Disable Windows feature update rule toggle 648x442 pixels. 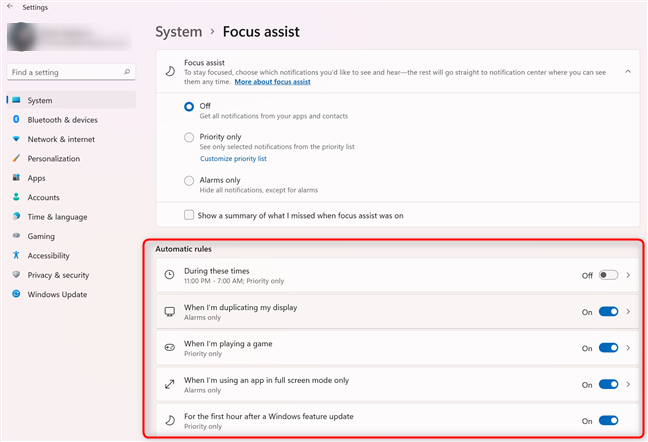pyautogui.click(x=608, y=421)
